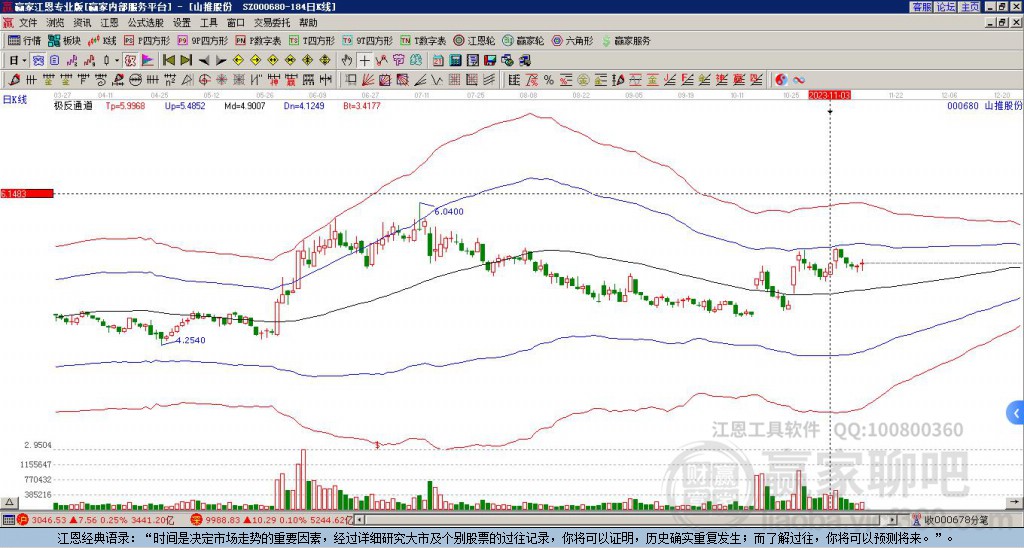The height and width of the screenshot is (548, 1024).
Task: Open the 窗口 menu
Action: [x=236, y=23]
